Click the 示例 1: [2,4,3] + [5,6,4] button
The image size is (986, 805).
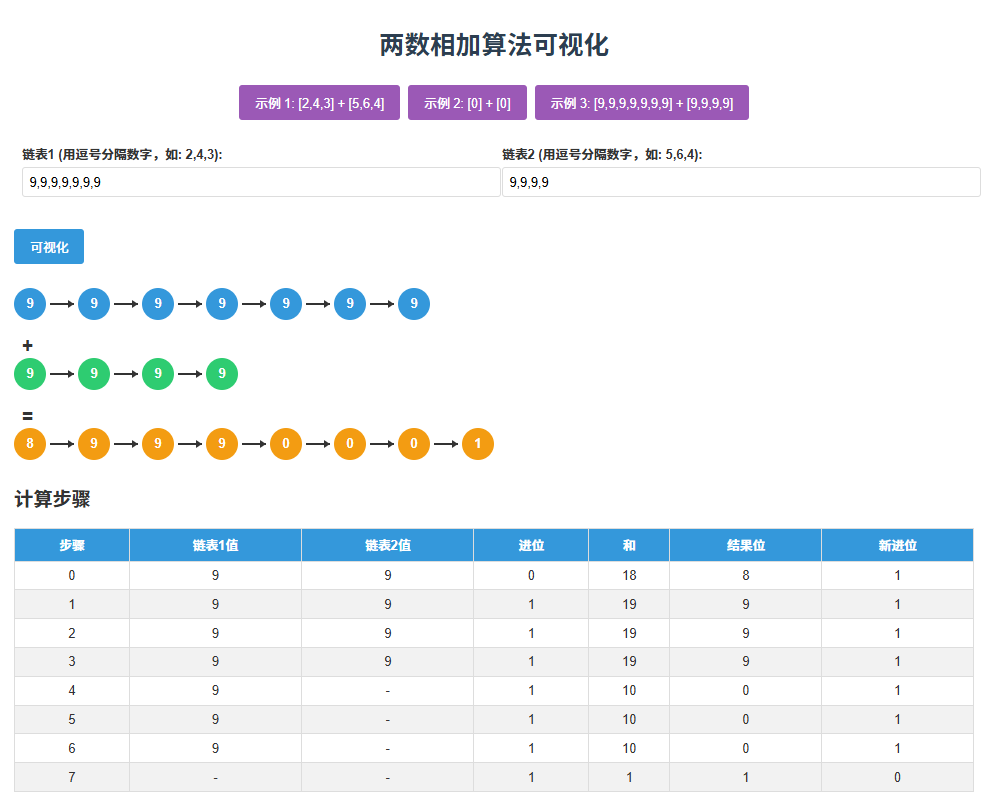click(x=319, y=102)
